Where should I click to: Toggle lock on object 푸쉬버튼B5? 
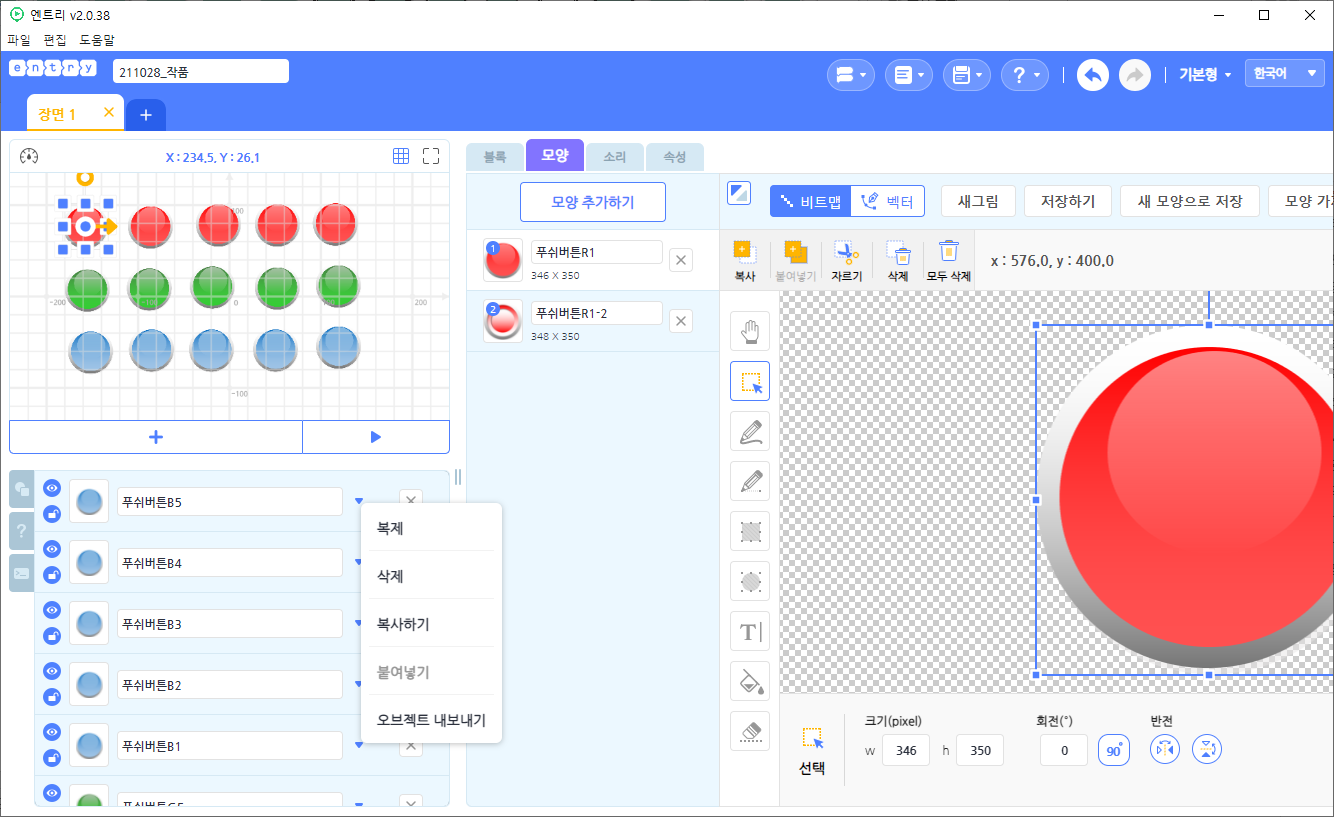53,514
